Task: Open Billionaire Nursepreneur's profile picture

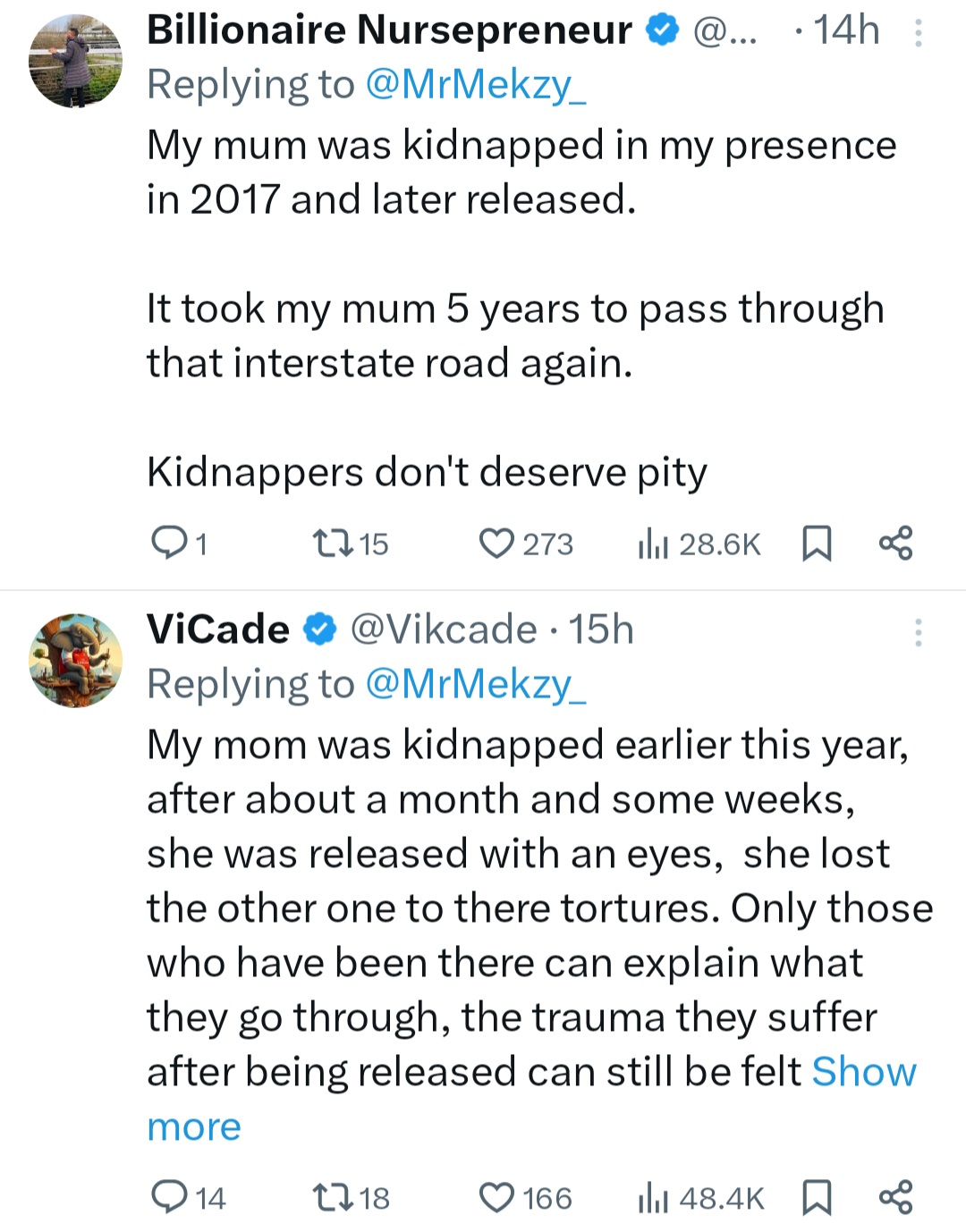Action: pyautogui.click(x=76, y=61)
